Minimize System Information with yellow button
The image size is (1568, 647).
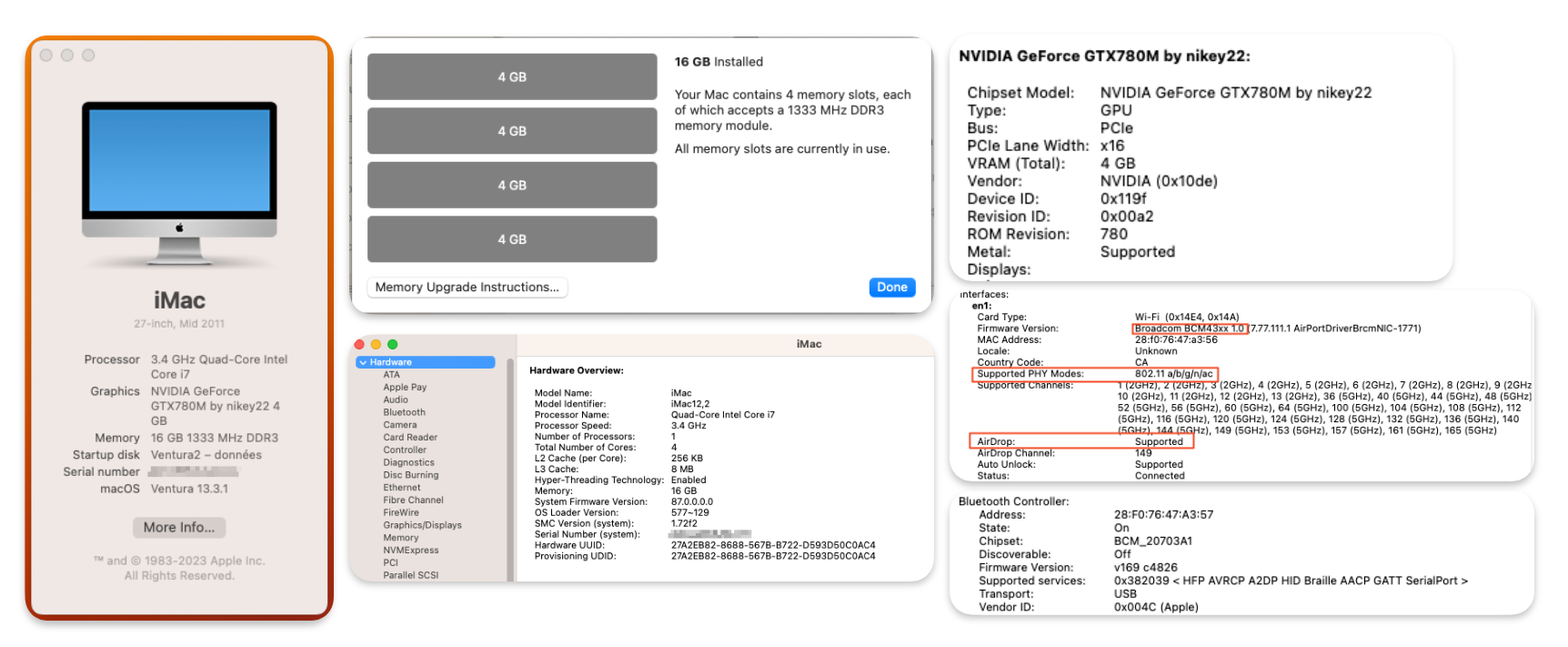tap(376, 345)
